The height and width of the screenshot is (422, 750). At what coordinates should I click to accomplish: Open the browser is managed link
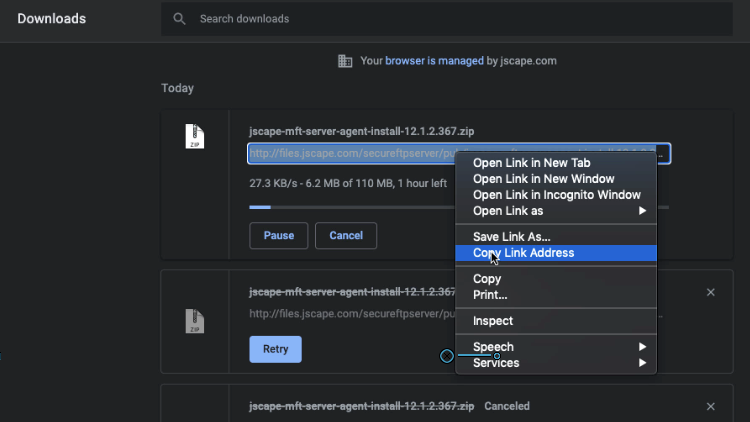pos(422,61)
